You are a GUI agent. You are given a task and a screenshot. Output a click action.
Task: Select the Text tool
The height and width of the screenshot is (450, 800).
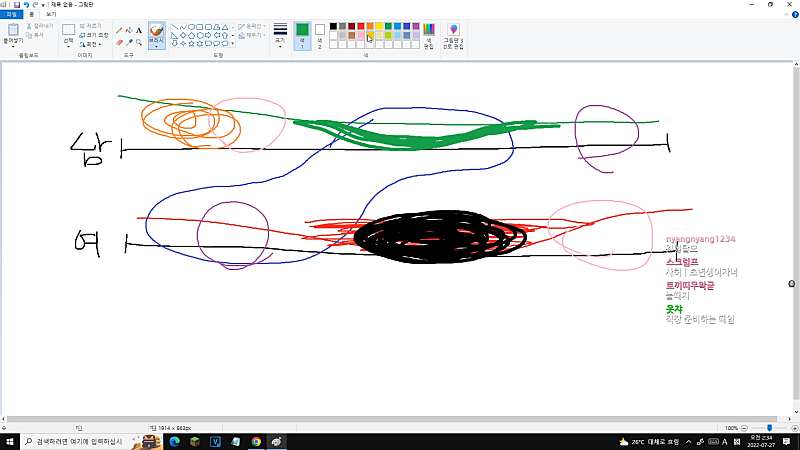coord(139,31)
